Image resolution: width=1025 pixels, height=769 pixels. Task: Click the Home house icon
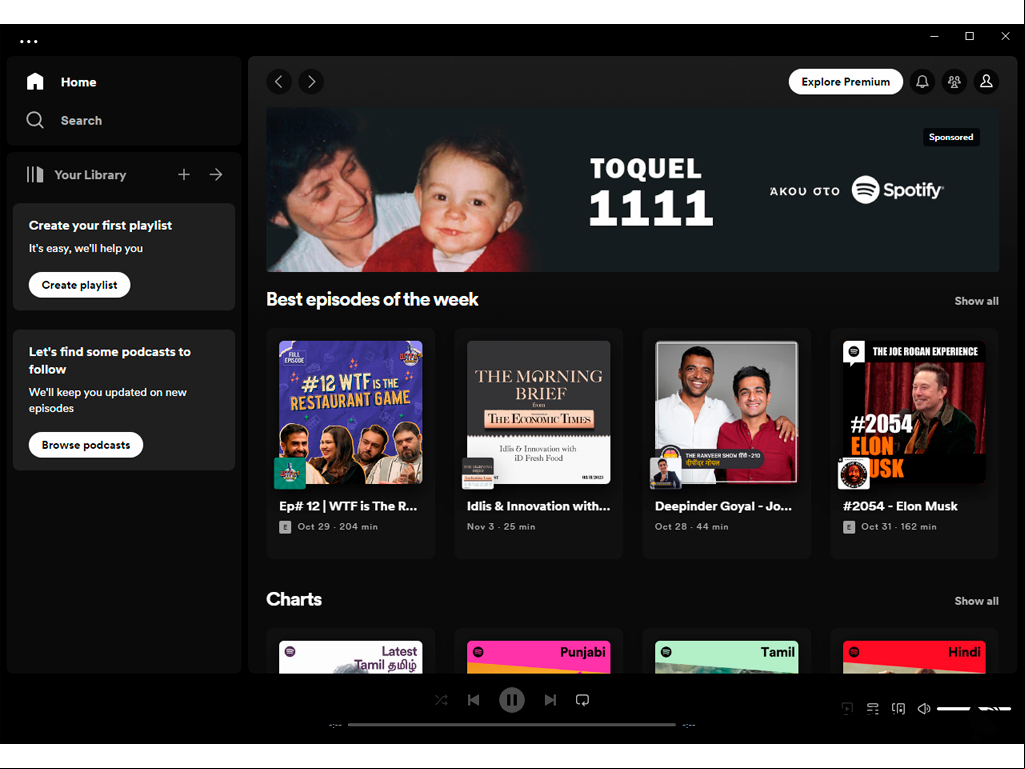pyautogui.click(x=35, y=82)
